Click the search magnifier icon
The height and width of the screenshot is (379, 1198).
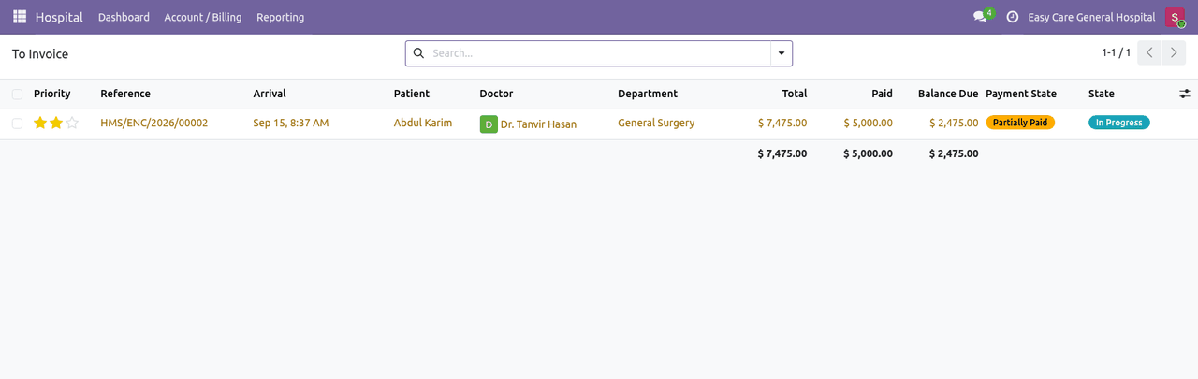418,53
